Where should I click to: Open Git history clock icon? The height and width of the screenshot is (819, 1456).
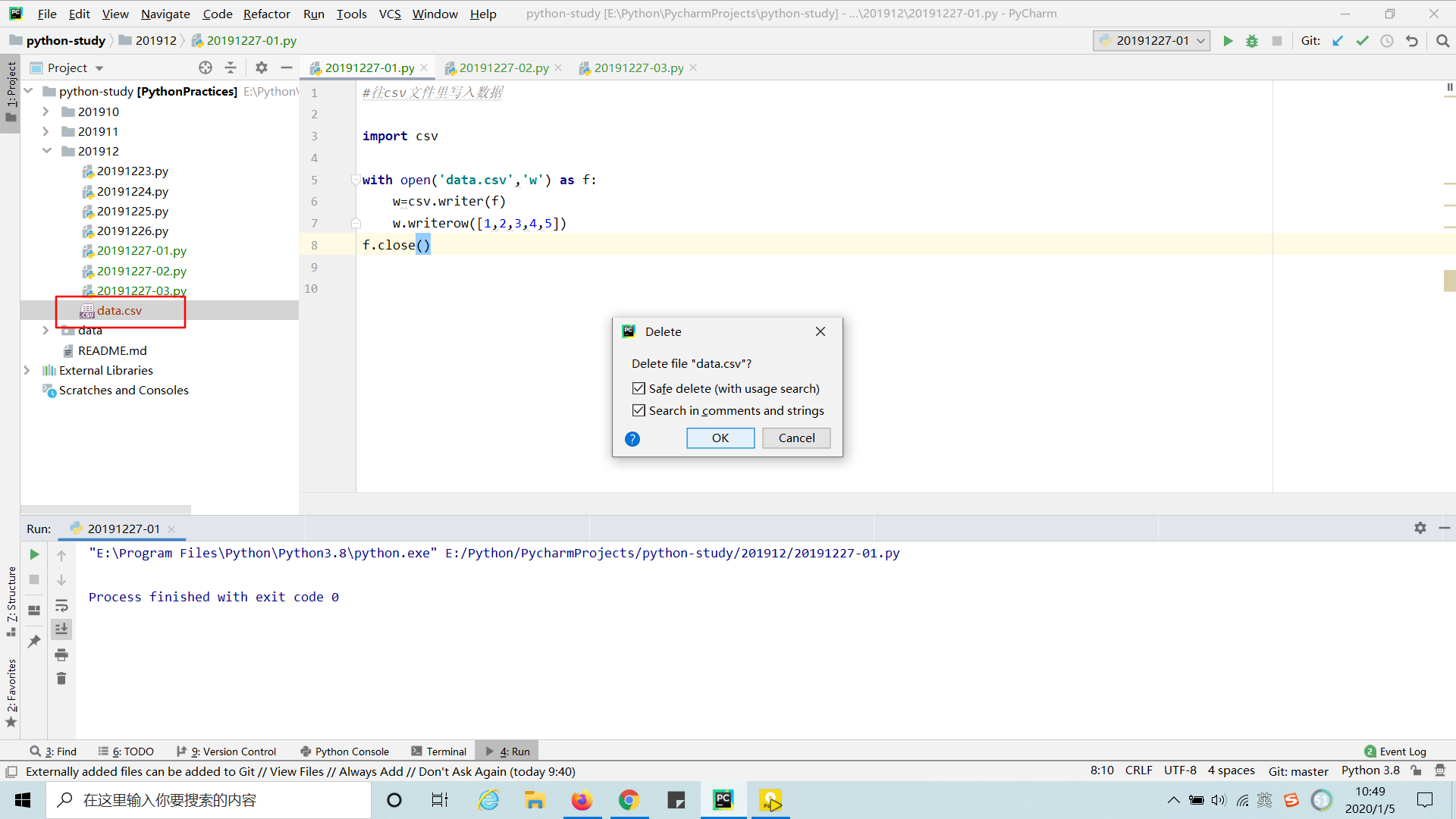coord(1387,41)
